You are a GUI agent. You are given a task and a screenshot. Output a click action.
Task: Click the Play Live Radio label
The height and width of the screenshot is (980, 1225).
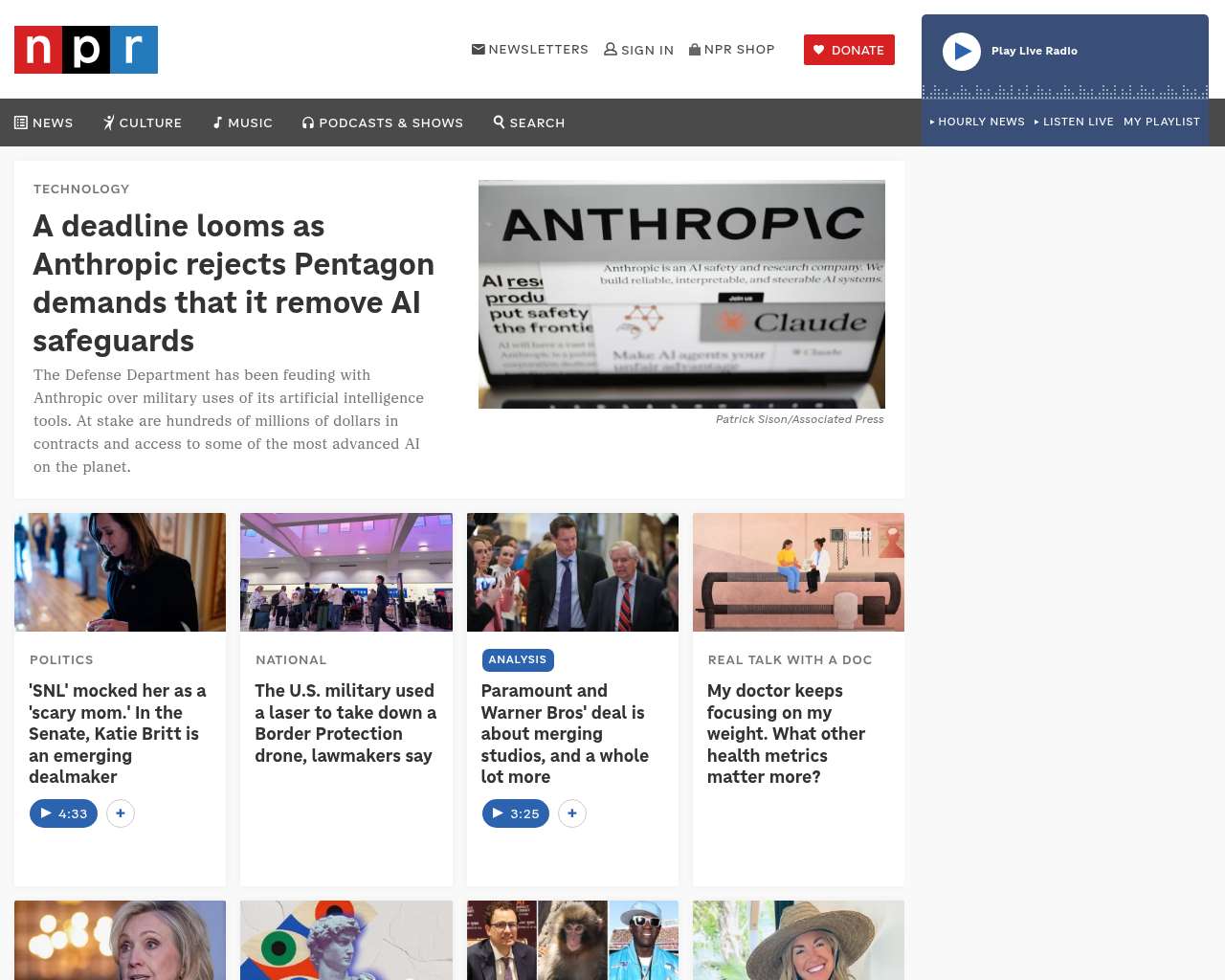click(x=1035, y=51)
